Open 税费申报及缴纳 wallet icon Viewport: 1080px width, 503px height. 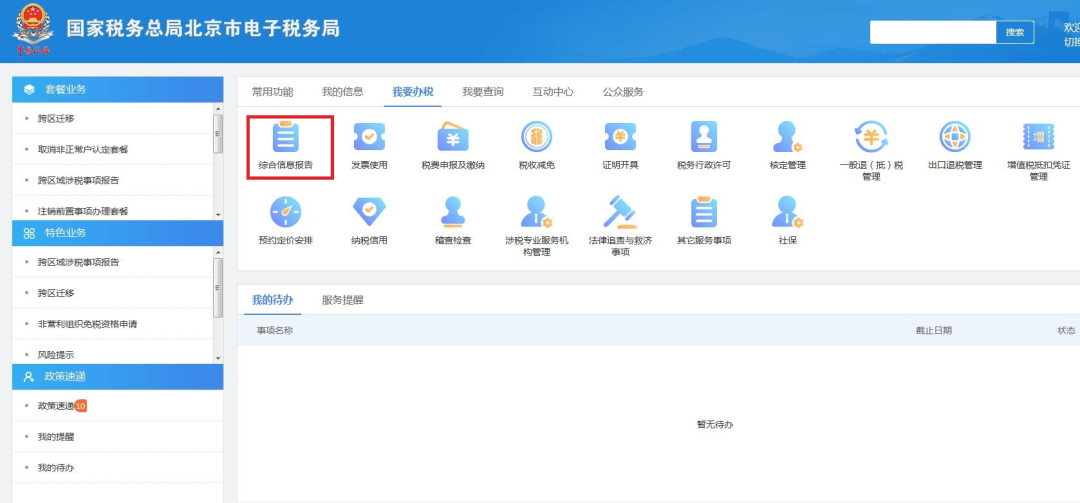pos(453,136)
